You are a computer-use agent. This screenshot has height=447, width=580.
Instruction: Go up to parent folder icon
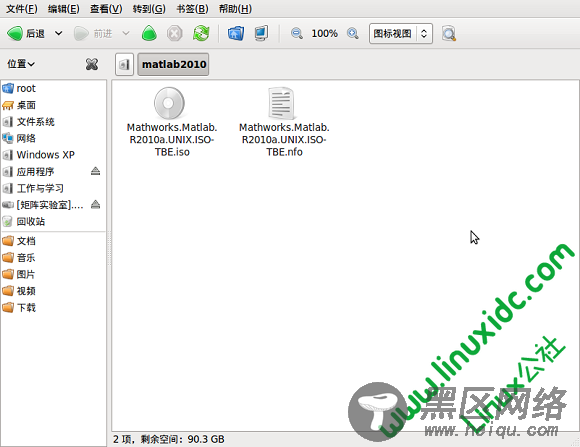click(x=149, y=34)
